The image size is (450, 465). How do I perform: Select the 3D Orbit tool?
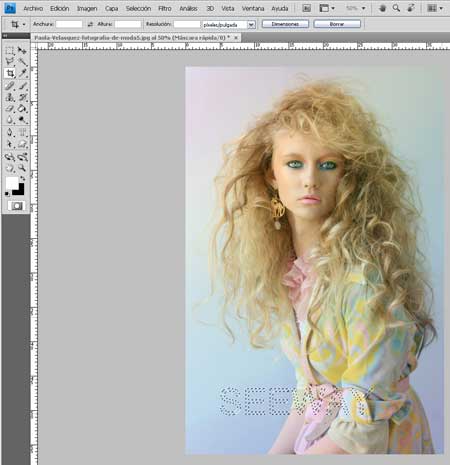pyautogui.click(x=22, y=157)
